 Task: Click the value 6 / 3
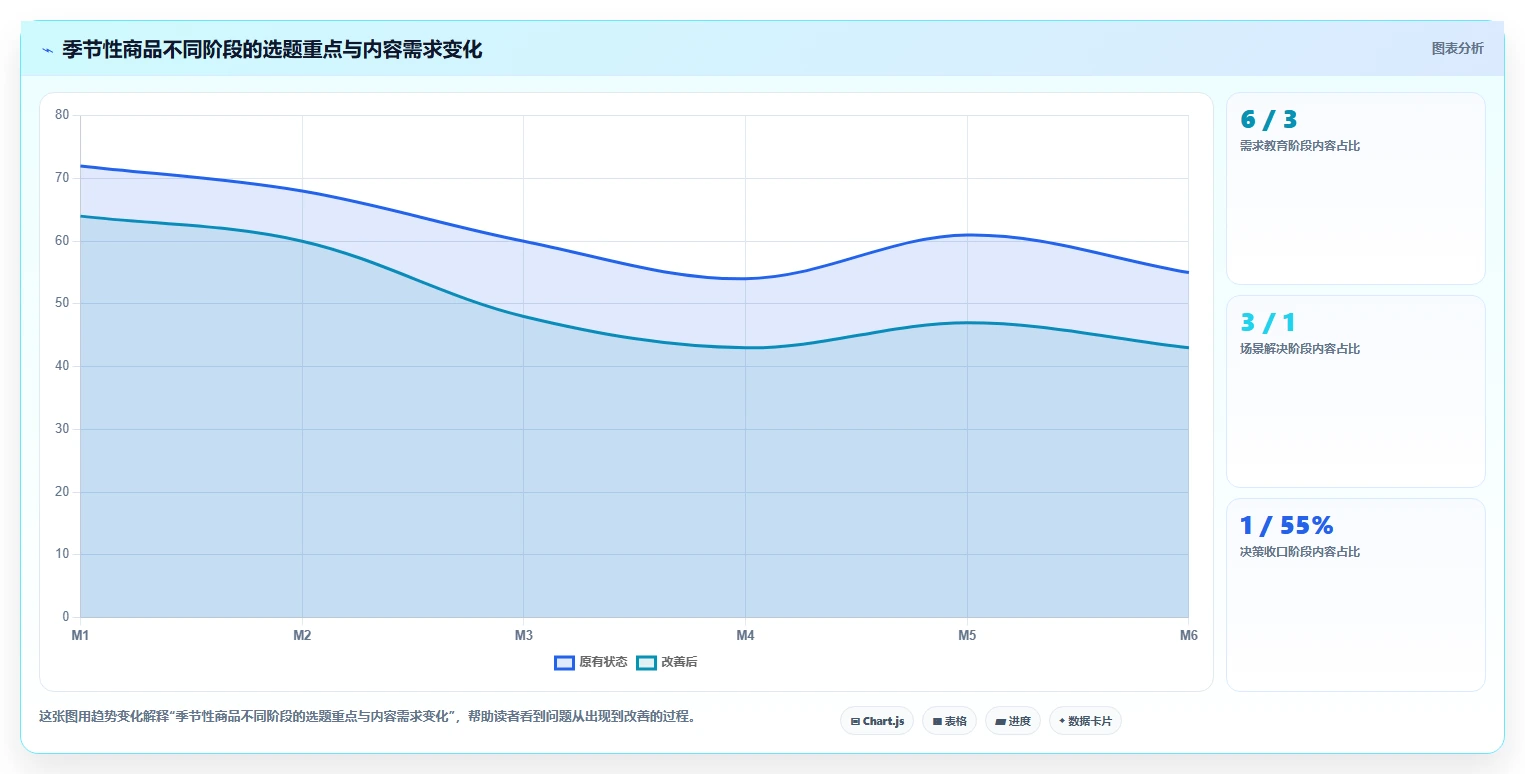[1268, 120]
